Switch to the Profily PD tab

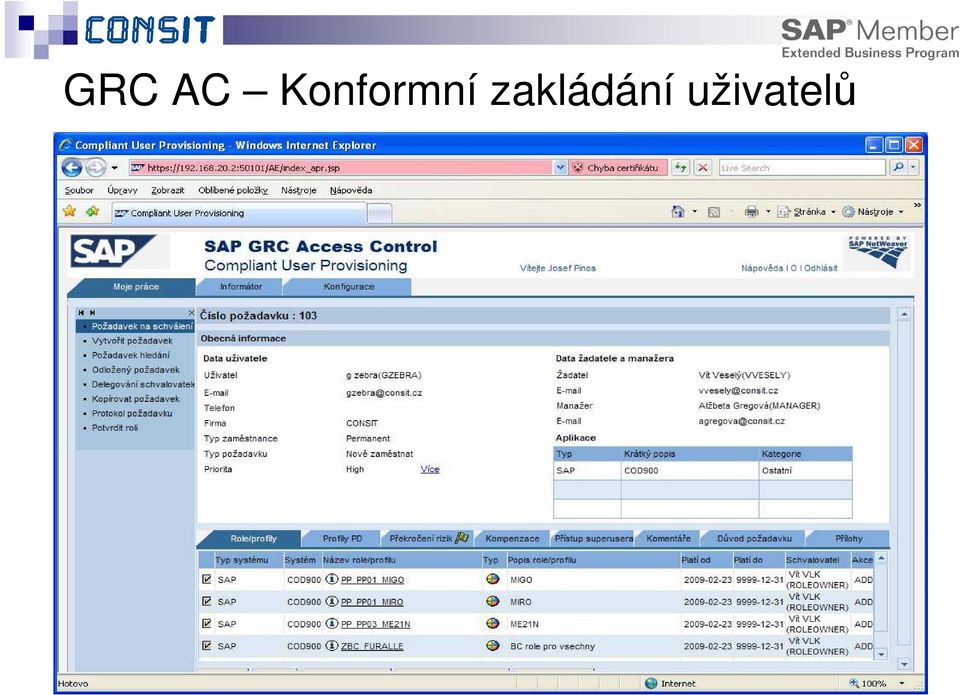click(x=342, y=538)
